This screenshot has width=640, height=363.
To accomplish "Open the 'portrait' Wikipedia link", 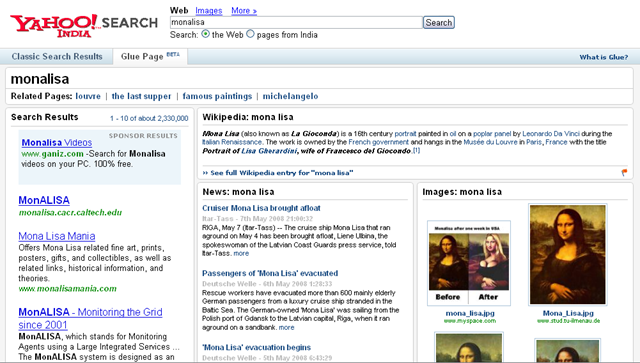I will [405, 134].
